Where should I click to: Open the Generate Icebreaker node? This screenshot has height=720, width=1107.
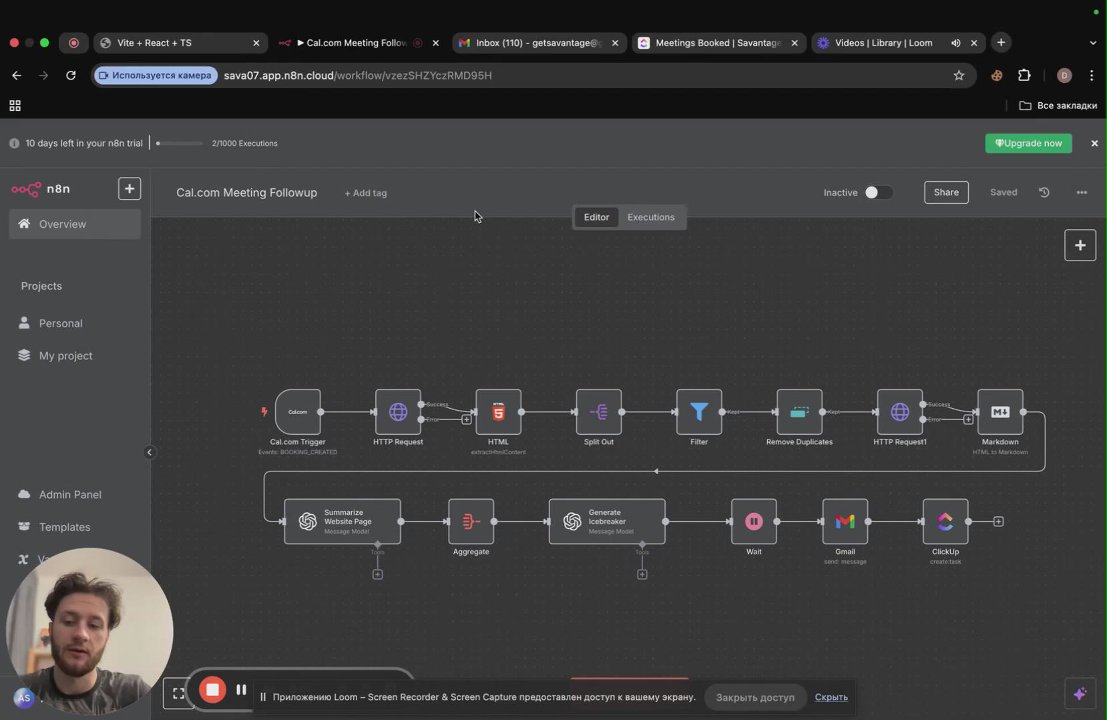[607, 522]
